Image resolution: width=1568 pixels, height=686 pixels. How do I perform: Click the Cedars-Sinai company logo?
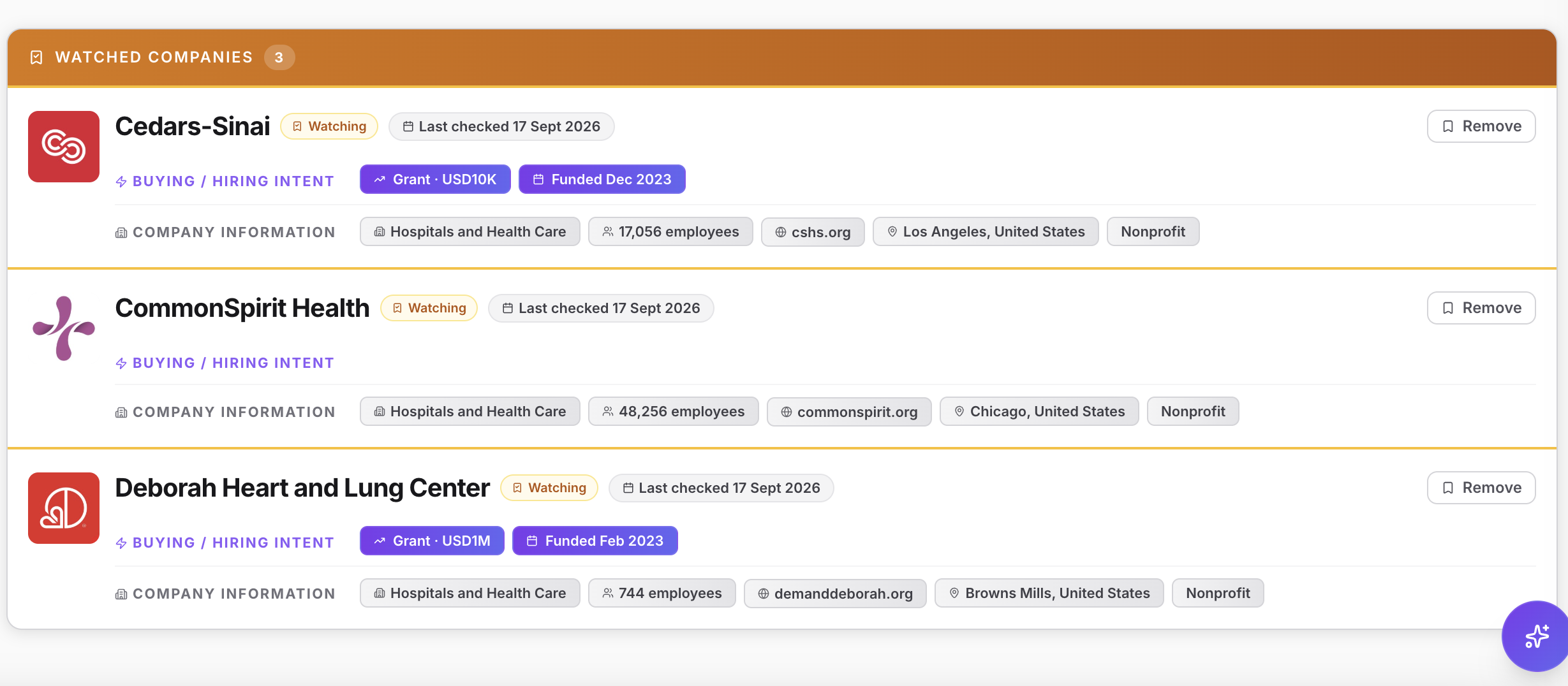click(64, 147)
